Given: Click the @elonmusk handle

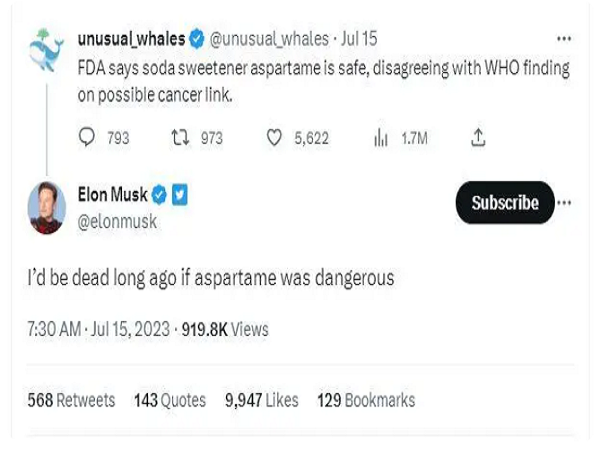Looking at the screenshot, I should 117,222.
